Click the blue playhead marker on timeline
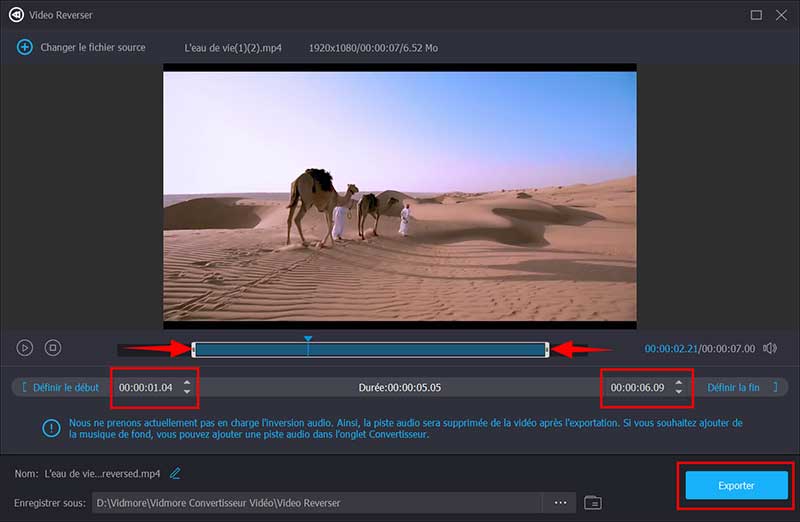 pos(308,339)
